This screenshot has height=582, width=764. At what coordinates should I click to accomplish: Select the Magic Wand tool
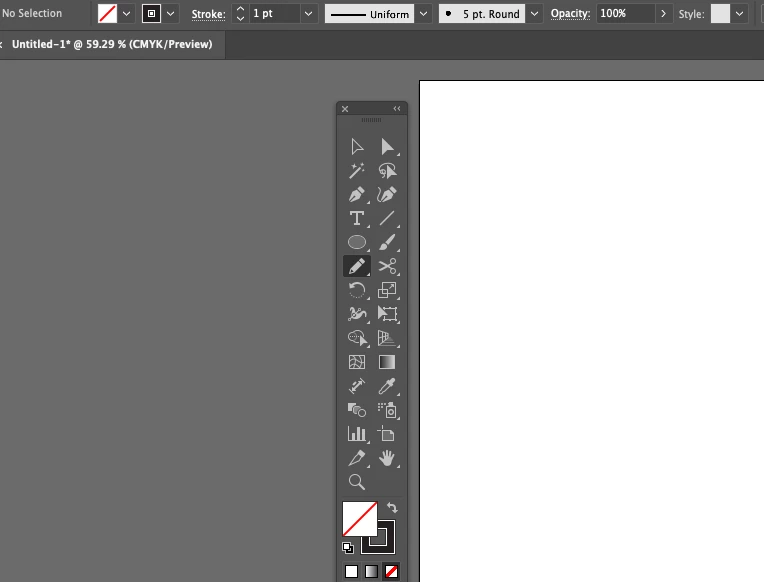click(x=357, y=171)
